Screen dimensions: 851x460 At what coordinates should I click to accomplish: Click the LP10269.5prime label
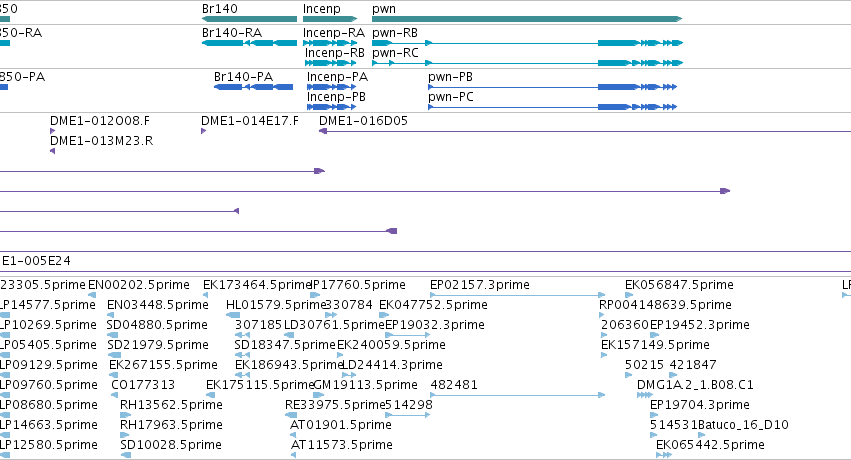(48, 325)
